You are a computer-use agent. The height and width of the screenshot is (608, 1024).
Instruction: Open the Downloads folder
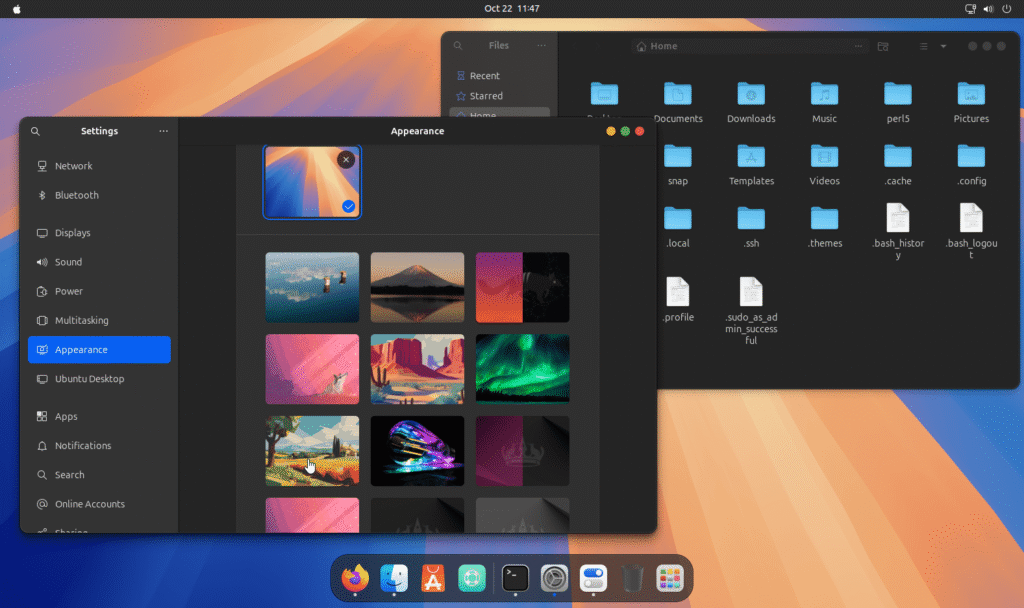pyautogui.click(x=751, y=96)
